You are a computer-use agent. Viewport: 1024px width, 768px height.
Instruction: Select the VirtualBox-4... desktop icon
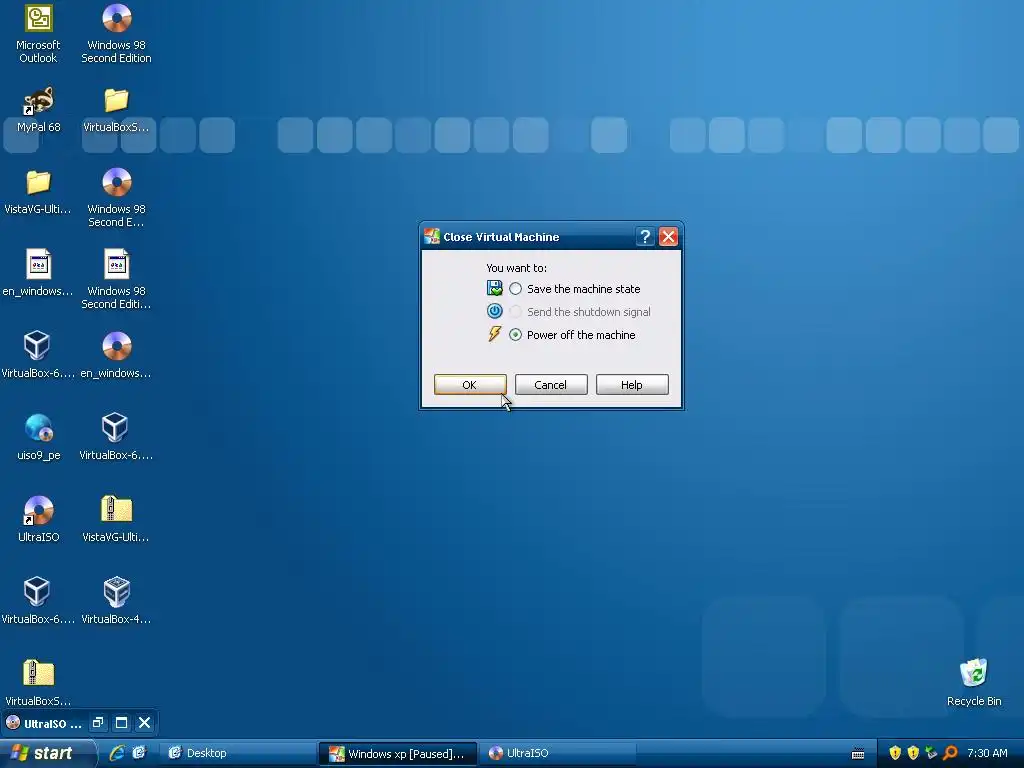(116, 601)
